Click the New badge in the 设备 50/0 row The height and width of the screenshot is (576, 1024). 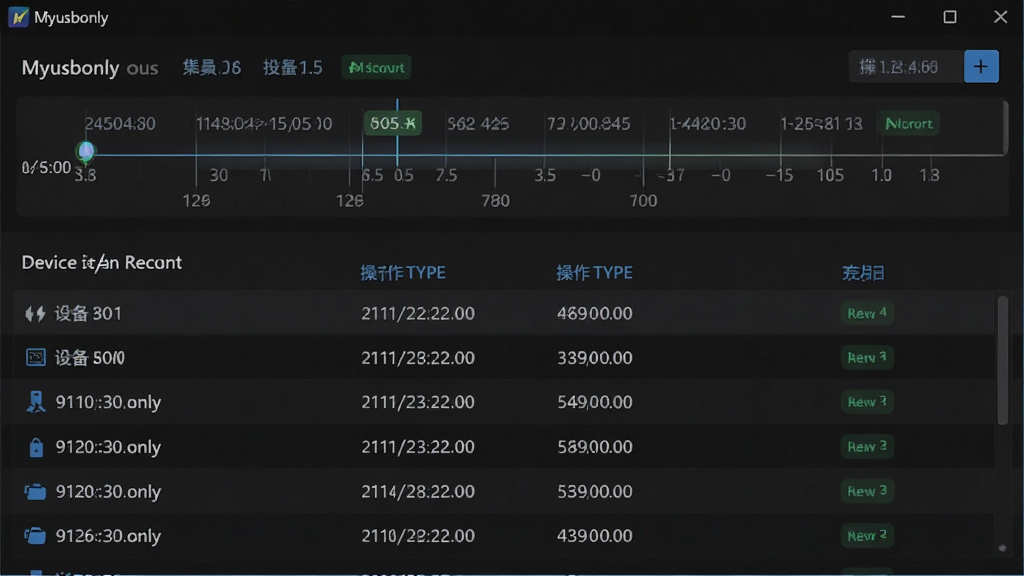(x=867, y=357)
